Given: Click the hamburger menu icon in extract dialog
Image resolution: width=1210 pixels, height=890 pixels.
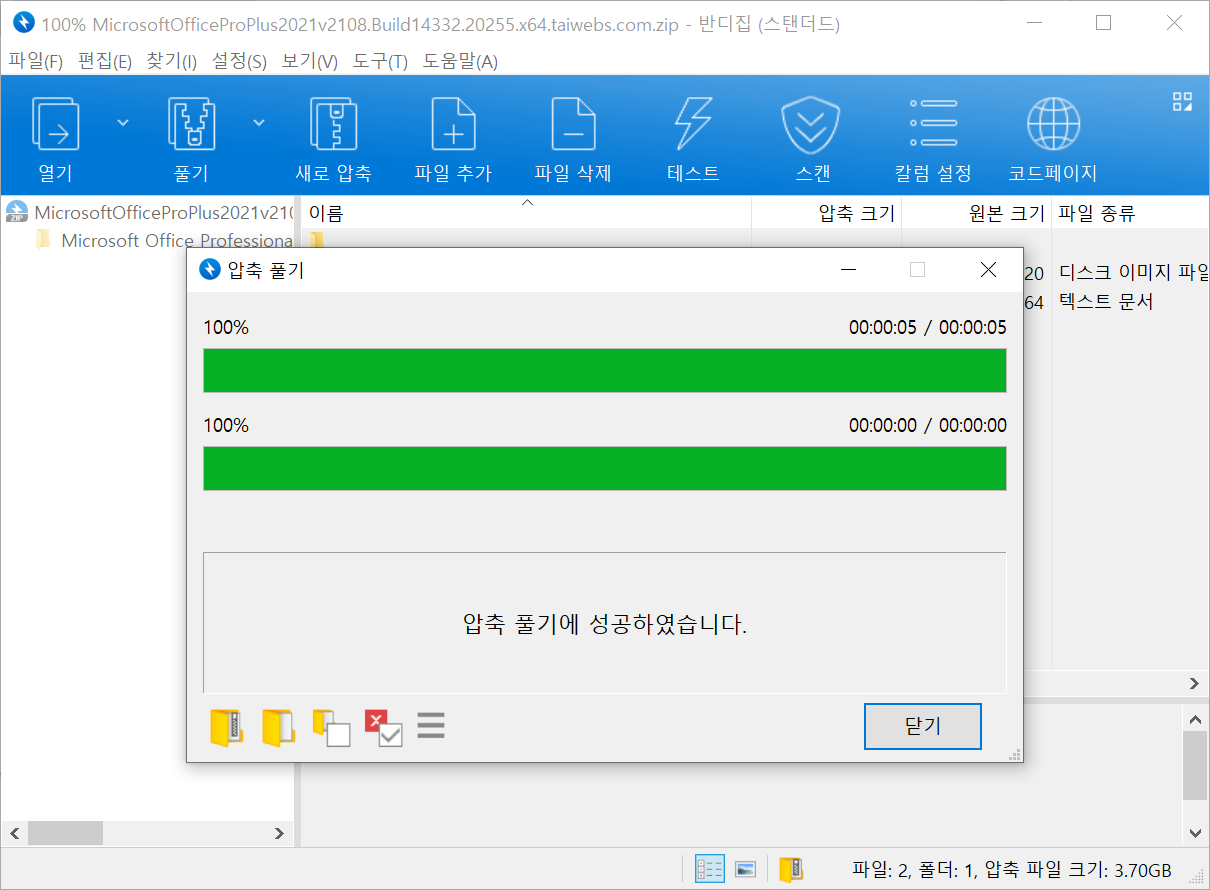Looking at the screenshot, I should click(431, 725).
